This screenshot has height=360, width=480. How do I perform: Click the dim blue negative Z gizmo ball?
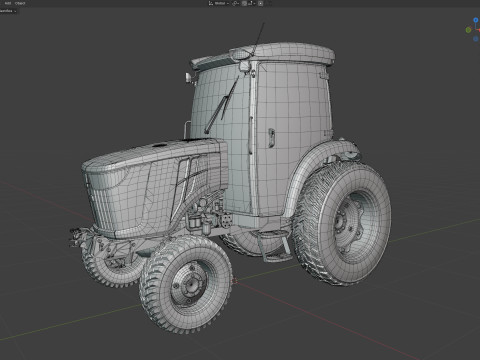coord(476,39)
